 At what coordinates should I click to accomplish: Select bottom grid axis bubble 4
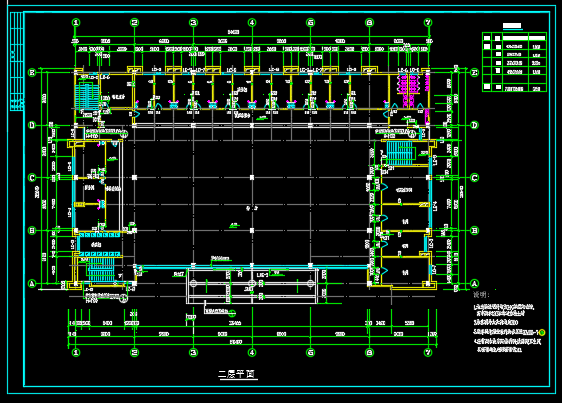pos(252,352)
